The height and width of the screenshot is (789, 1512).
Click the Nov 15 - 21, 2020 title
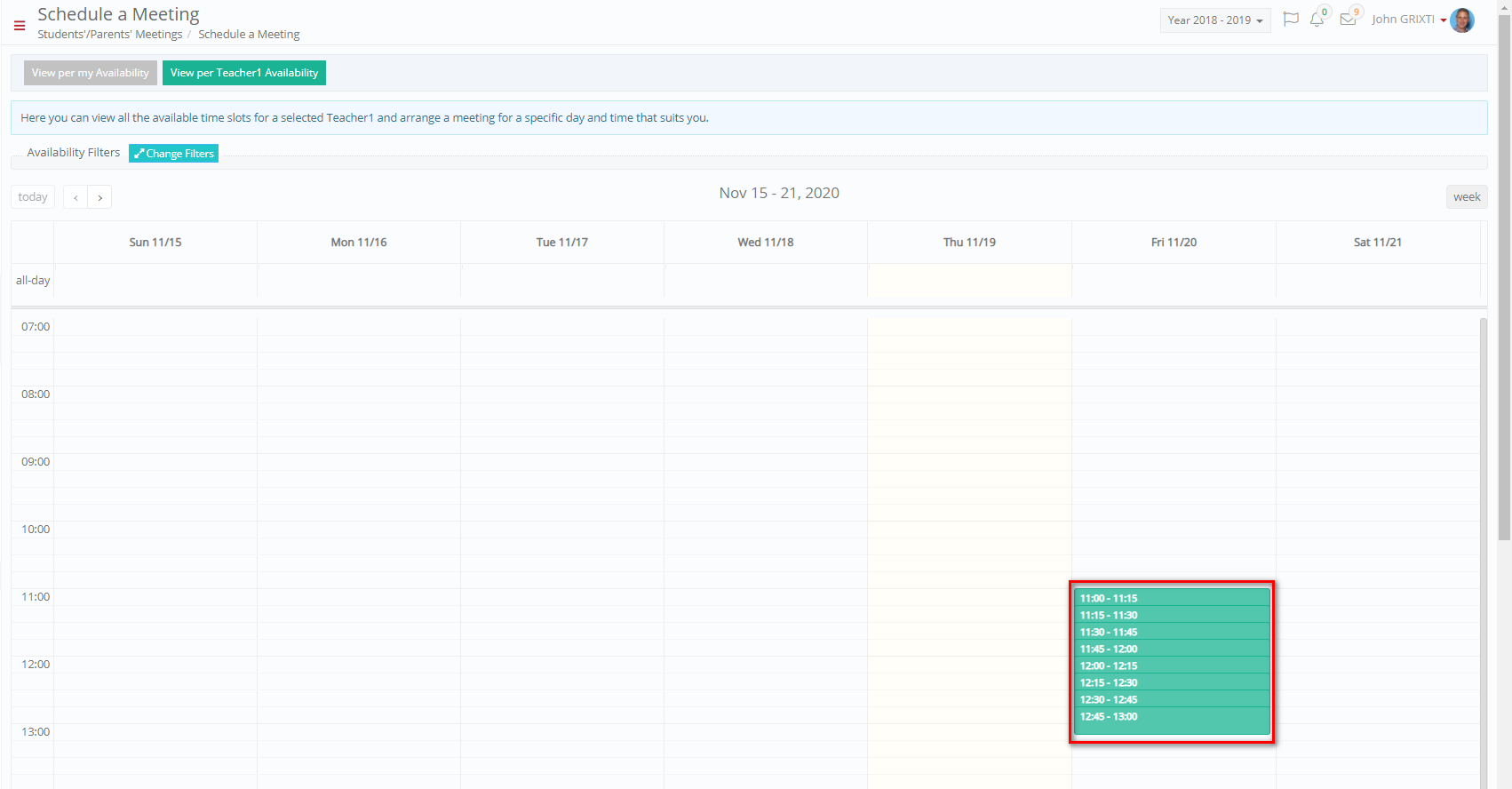point(779,193)
